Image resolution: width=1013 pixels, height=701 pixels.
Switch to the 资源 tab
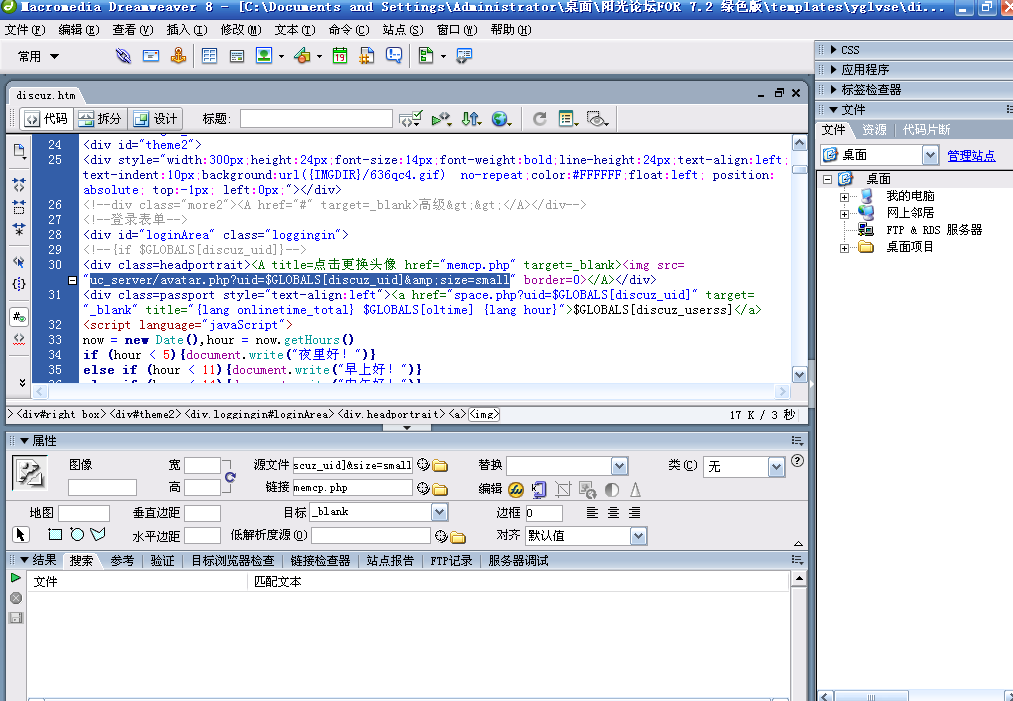coord(874,130)
